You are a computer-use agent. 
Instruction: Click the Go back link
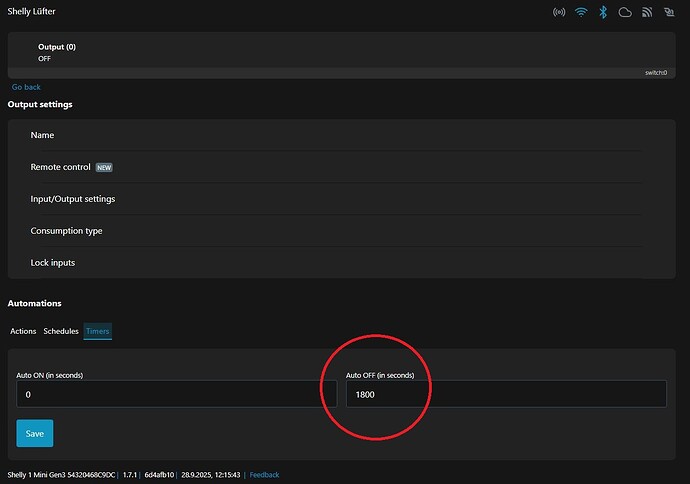pyautogui.click(x=26, y=87)
